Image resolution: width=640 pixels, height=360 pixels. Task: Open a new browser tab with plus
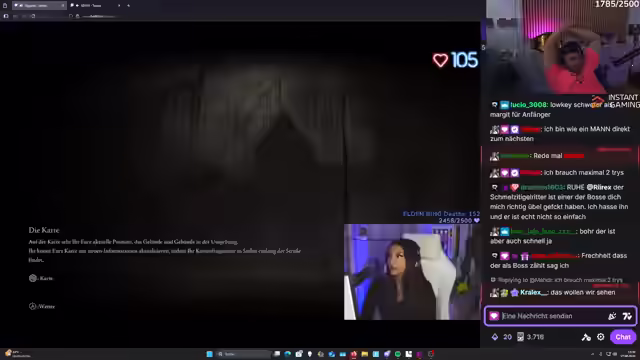coord(128,5)
